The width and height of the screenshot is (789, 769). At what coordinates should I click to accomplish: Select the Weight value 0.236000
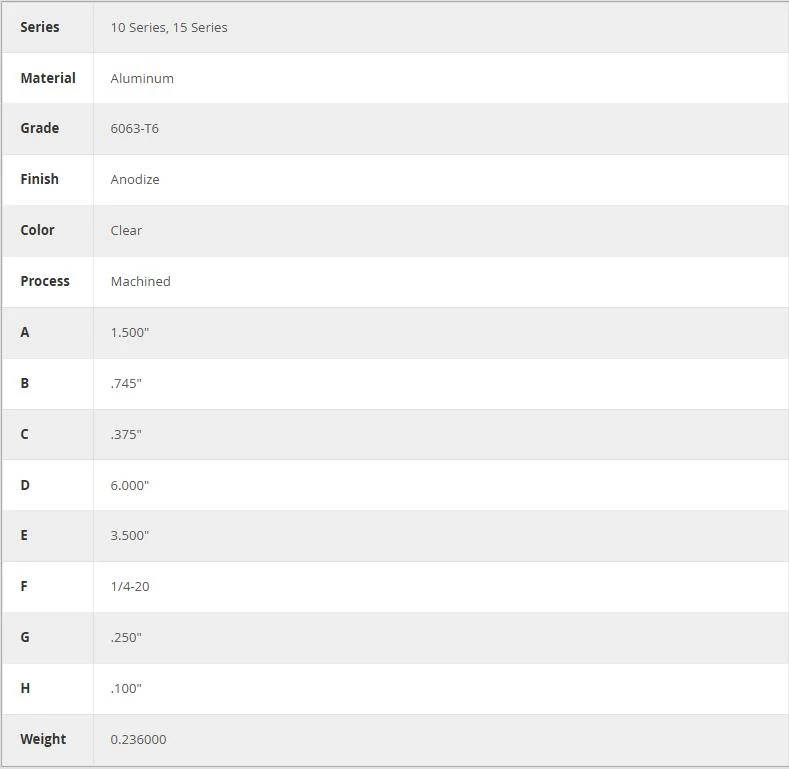pos(138,739)
